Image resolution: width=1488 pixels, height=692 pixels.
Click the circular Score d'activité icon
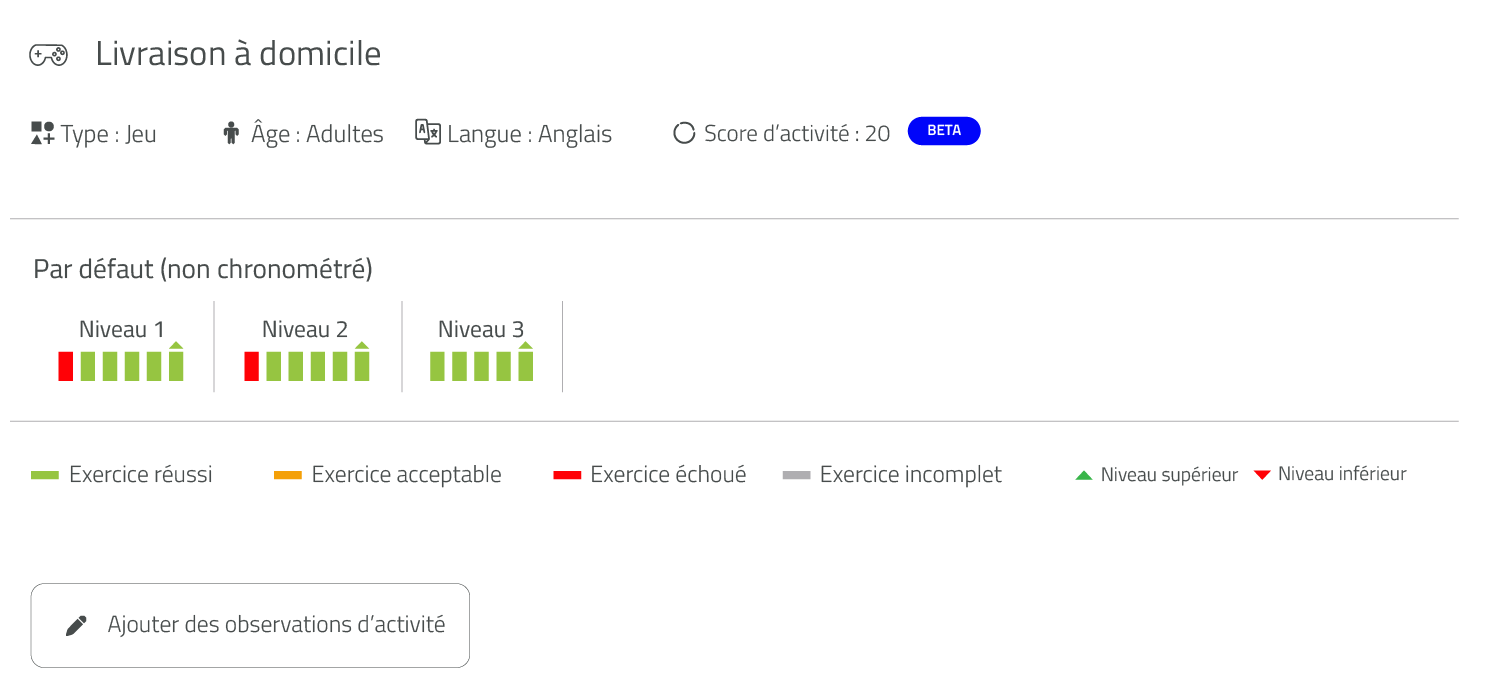pyautogui.click(x=684, y=133)
